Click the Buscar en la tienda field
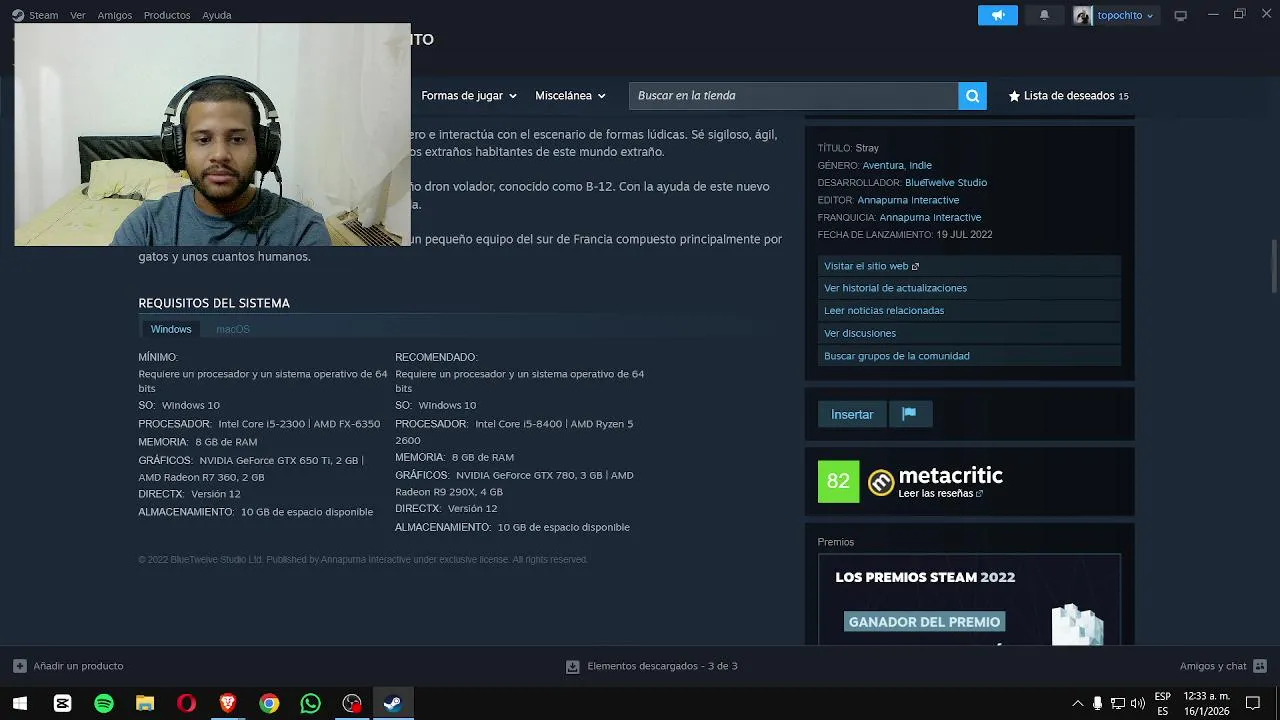 coord(793,96)
